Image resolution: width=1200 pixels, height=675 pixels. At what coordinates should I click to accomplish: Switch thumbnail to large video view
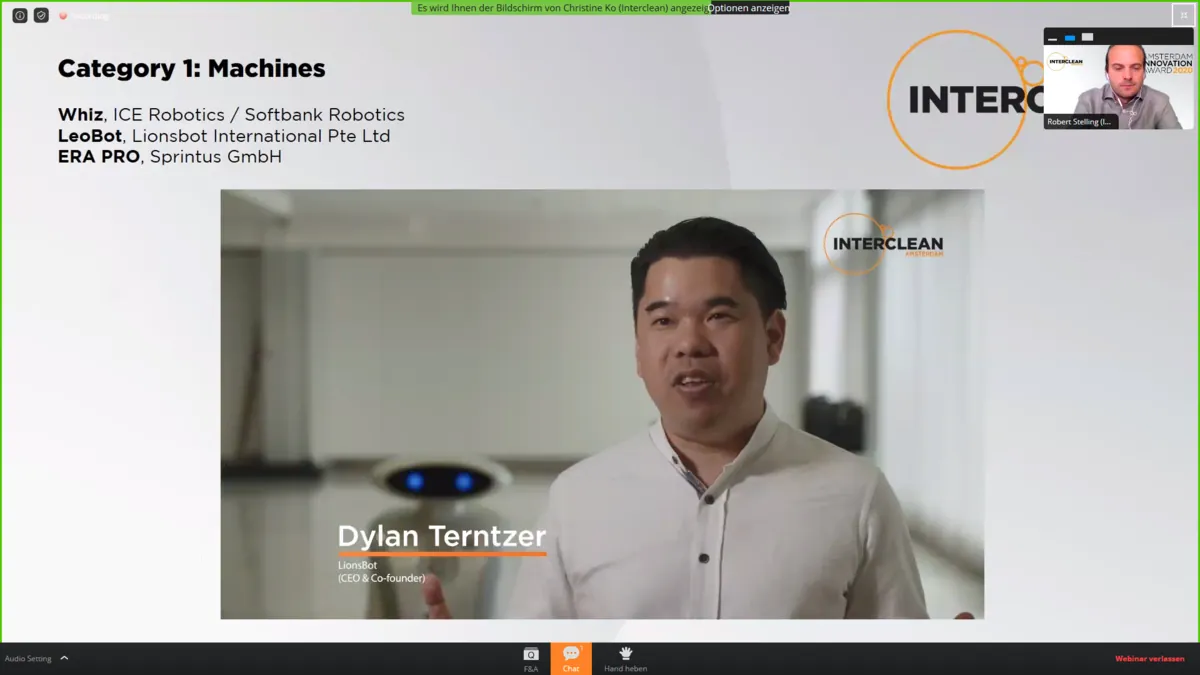coord(1087,38)
